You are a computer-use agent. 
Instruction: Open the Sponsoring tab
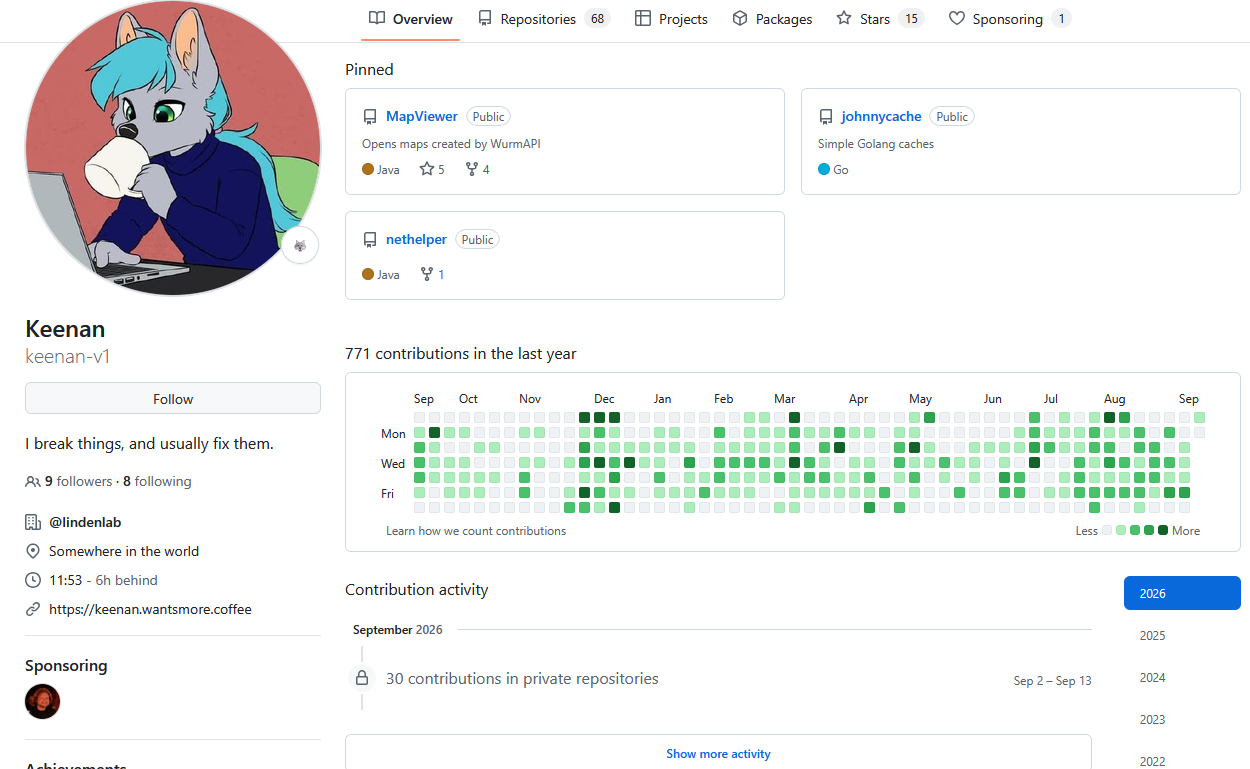[1010, 19]
